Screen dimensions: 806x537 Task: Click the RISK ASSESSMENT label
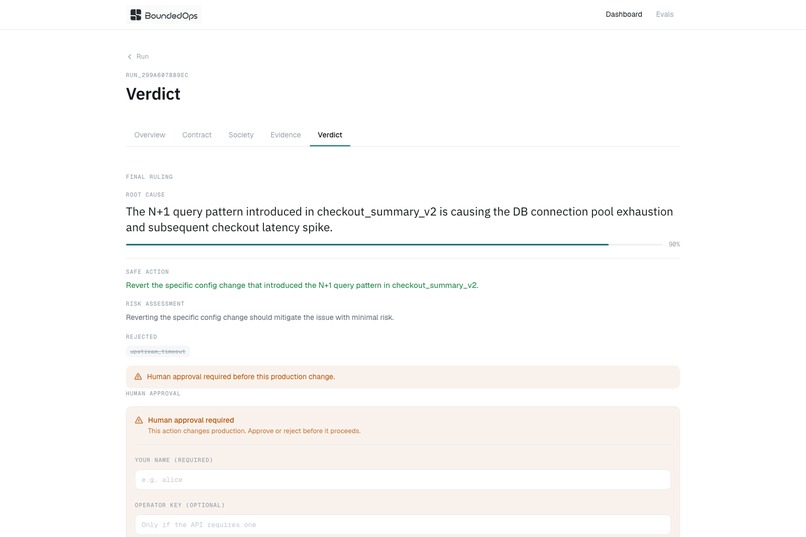(x=155, y=304)
